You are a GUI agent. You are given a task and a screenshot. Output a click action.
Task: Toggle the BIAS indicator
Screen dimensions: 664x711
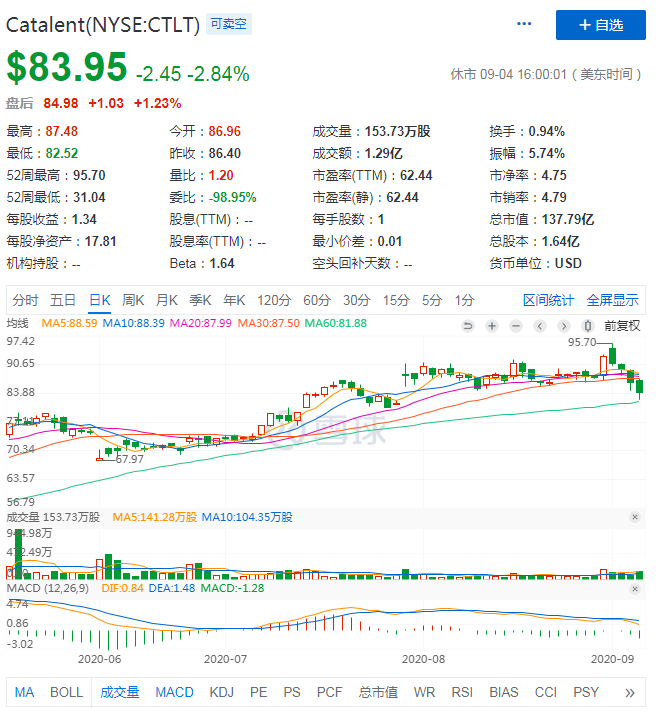click(503, 692)
